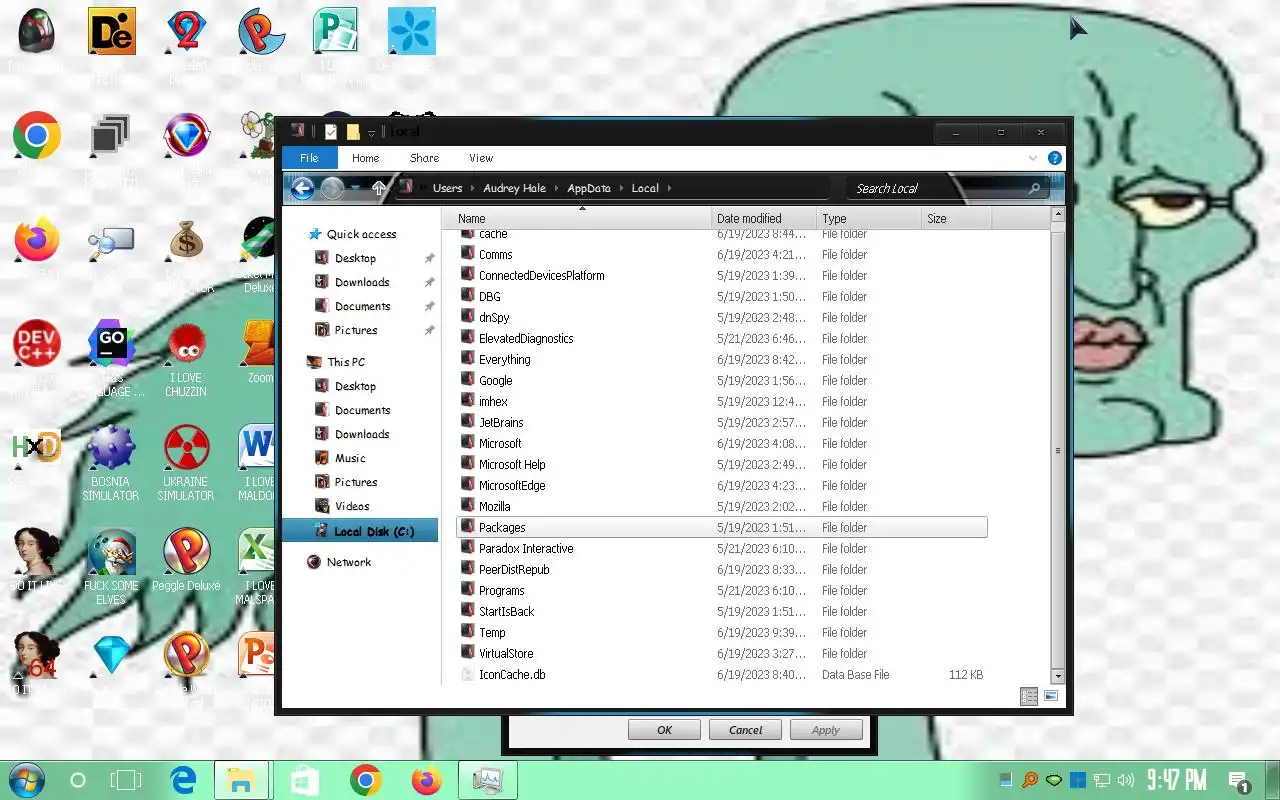Go back using the Explorer Back arrow

(x=302, y=188)
